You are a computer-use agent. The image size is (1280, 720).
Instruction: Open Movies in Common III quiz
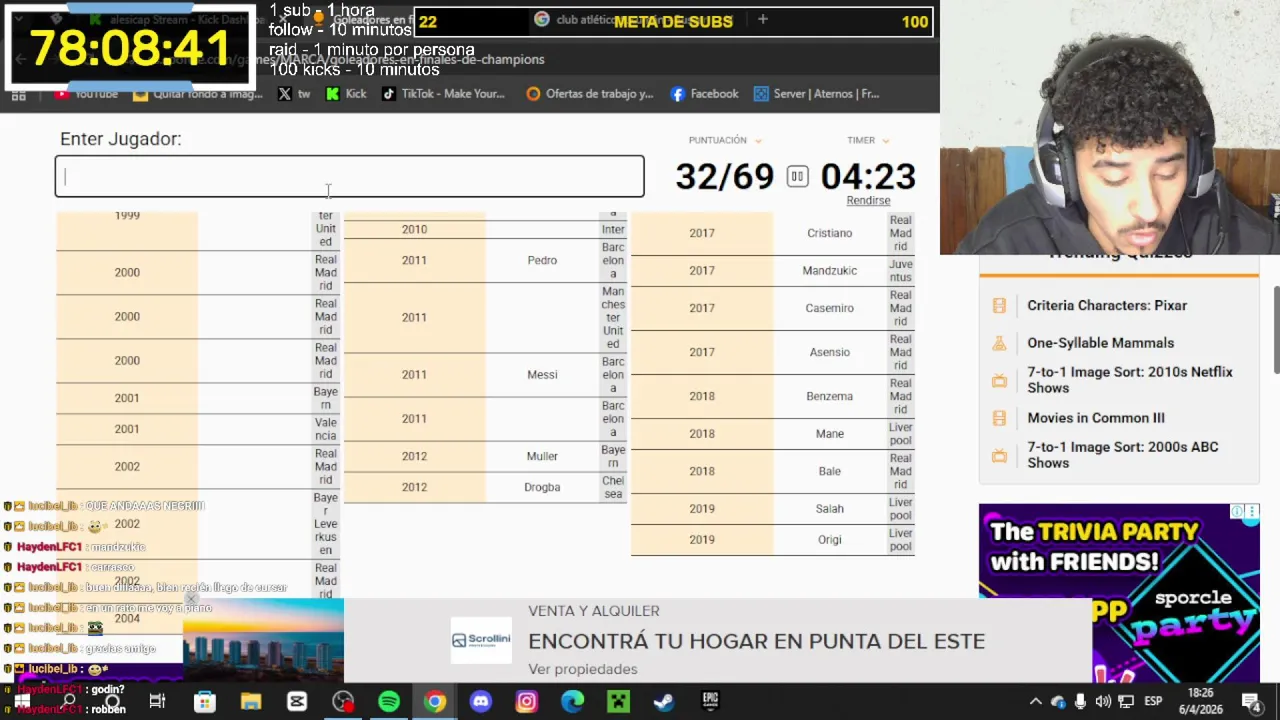click(x=1096, y=418)
